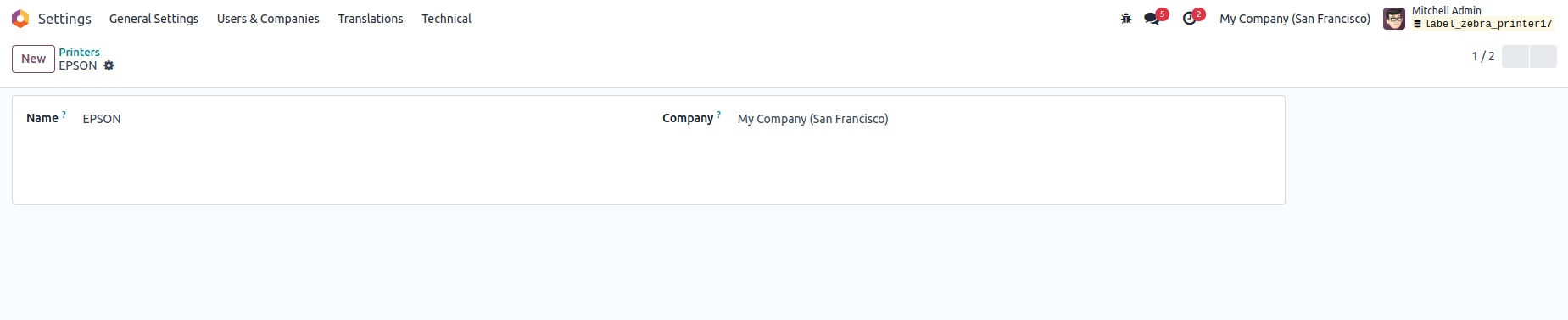The height and width of the screenshot is (320, 1568).
Task: Expand the Users & Companies menu
Action: 268,18
